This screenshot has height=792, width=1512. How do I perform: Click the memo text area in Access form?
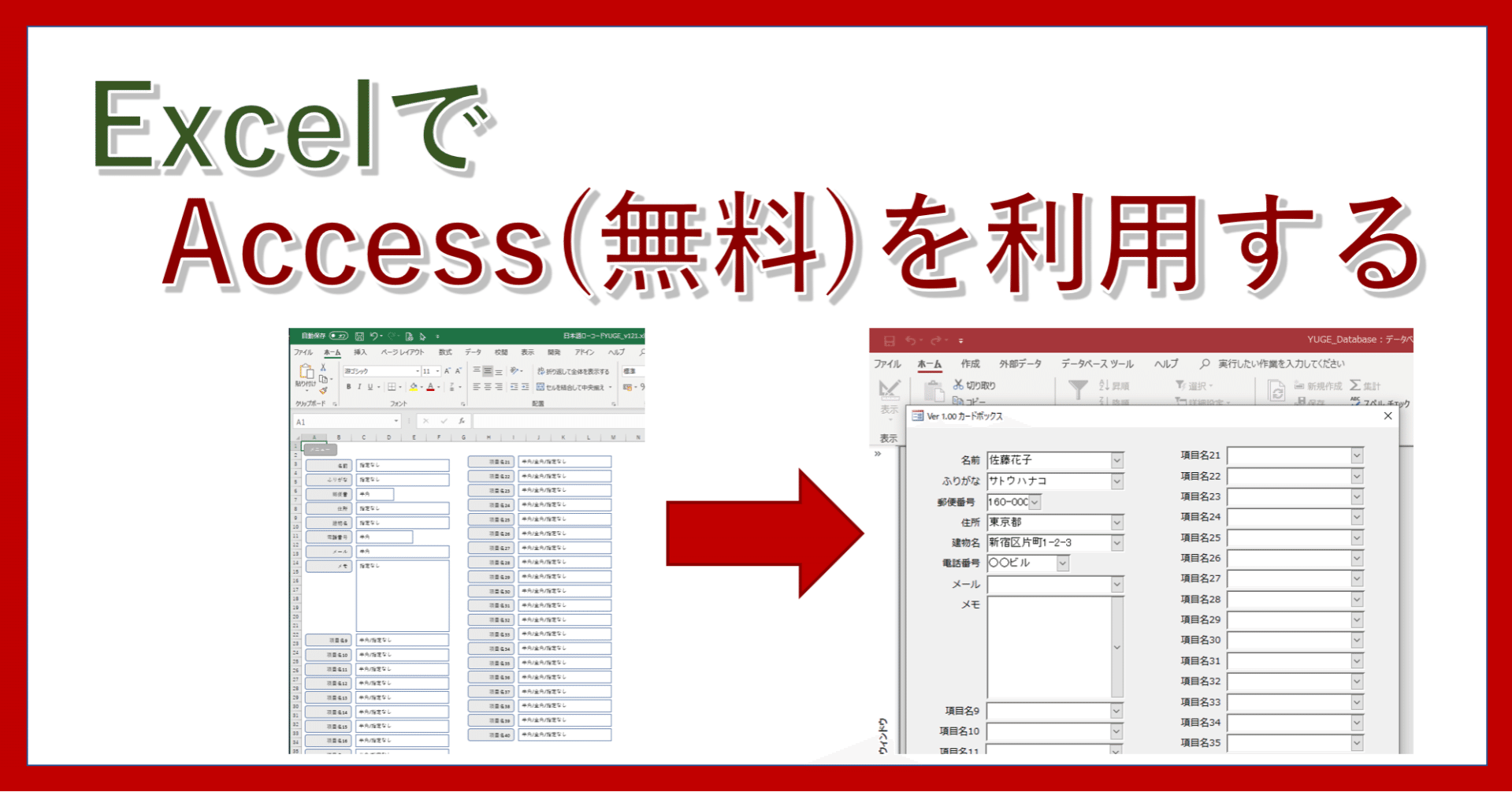click(x=1049, y=647)
